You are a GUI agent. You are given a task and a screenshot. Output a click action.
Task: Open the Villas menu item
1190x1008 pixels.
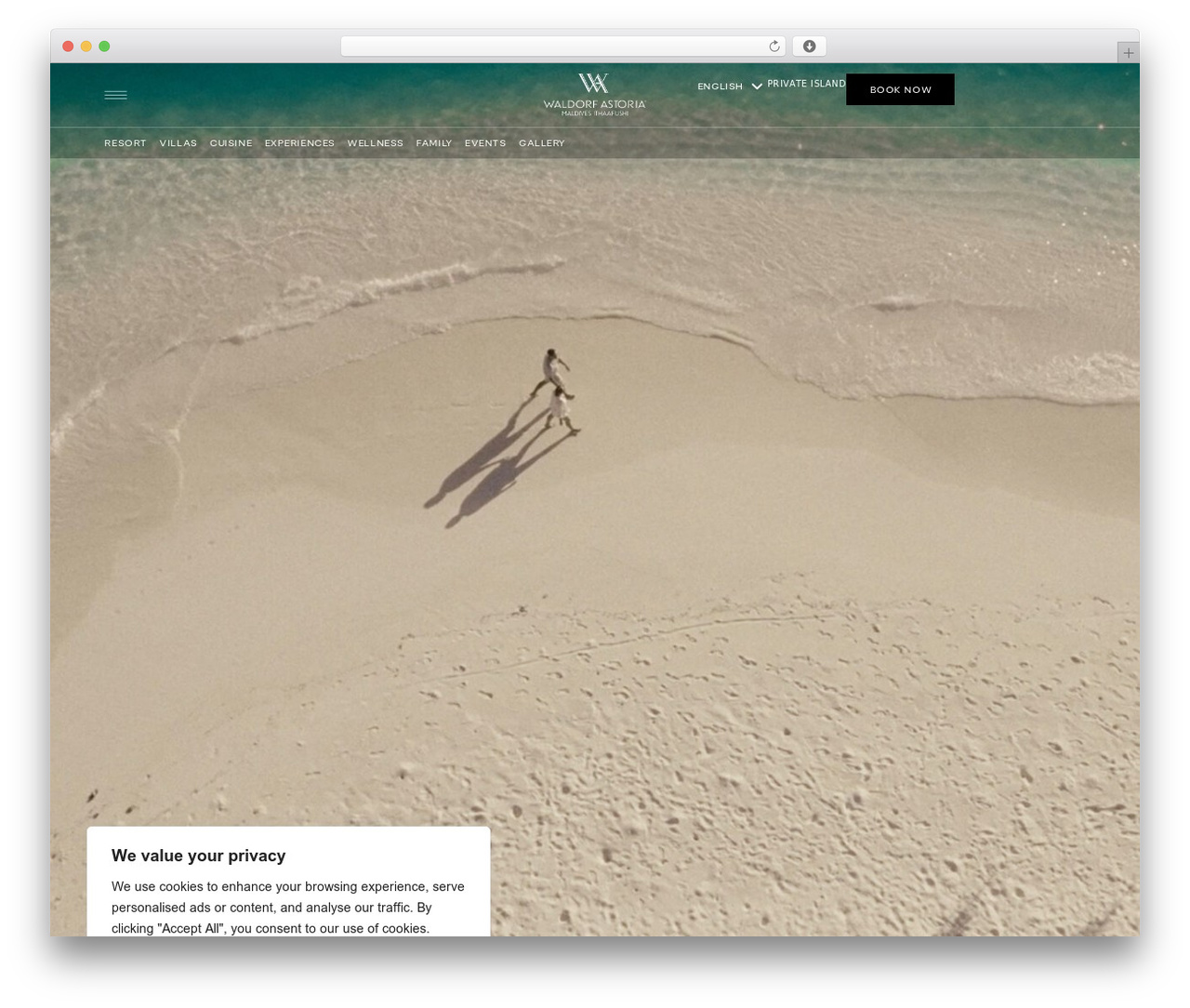click(178, 143)
